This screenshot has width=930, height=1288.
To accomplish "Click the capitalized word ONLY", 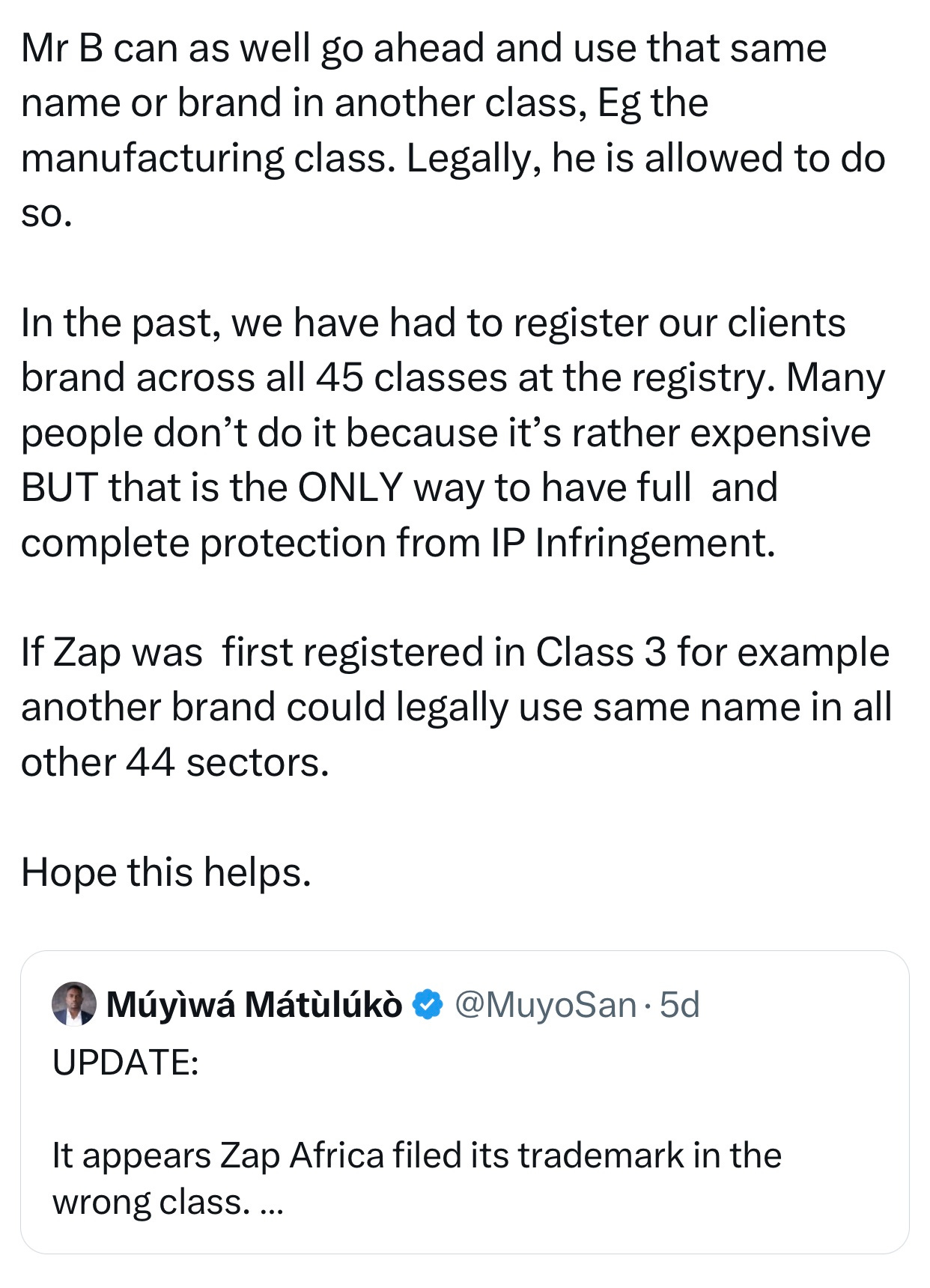I will point(350,487).
